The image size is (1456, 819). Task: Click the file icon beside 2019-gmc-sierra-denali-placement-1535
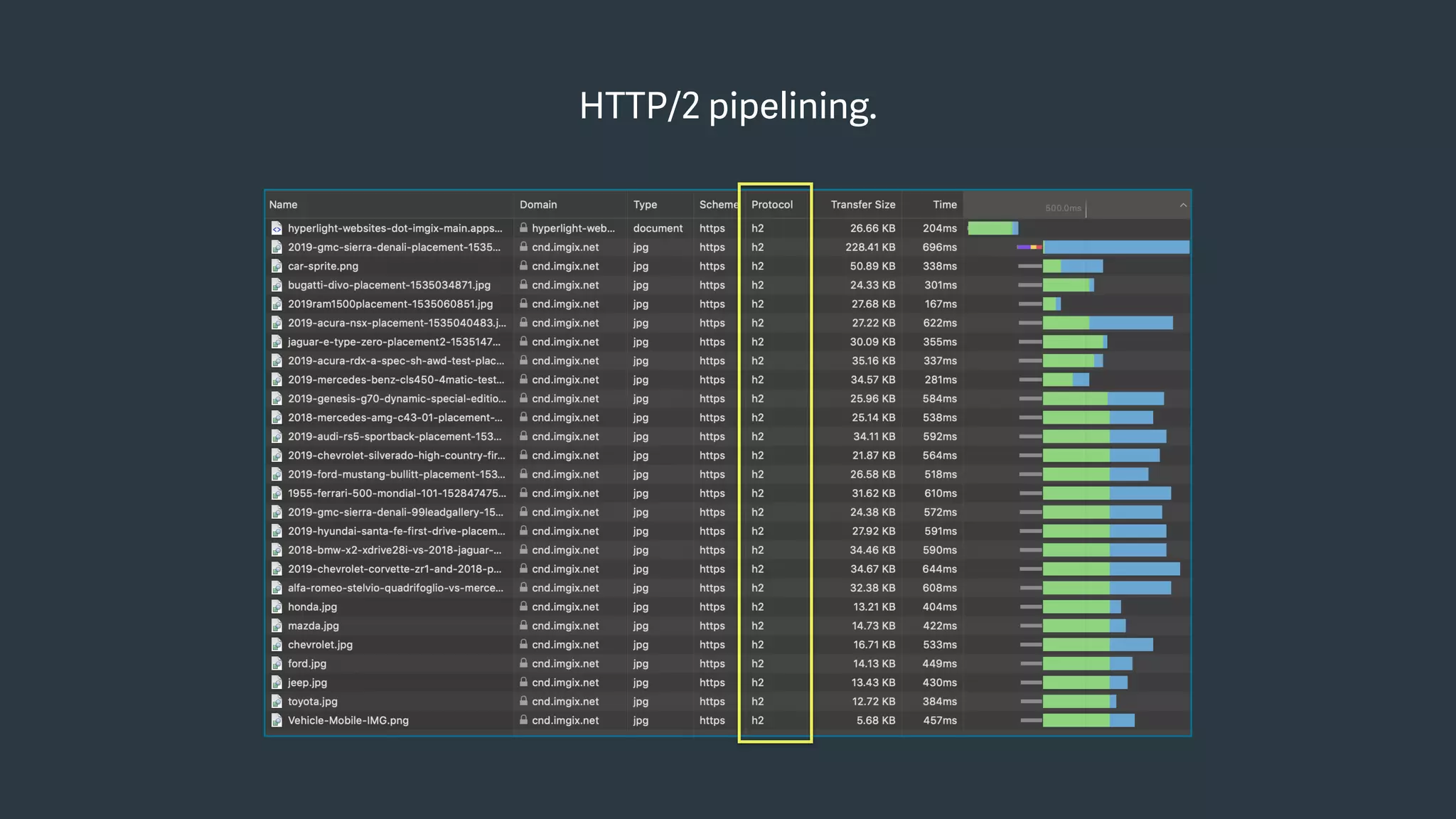[x=277, y=247]
